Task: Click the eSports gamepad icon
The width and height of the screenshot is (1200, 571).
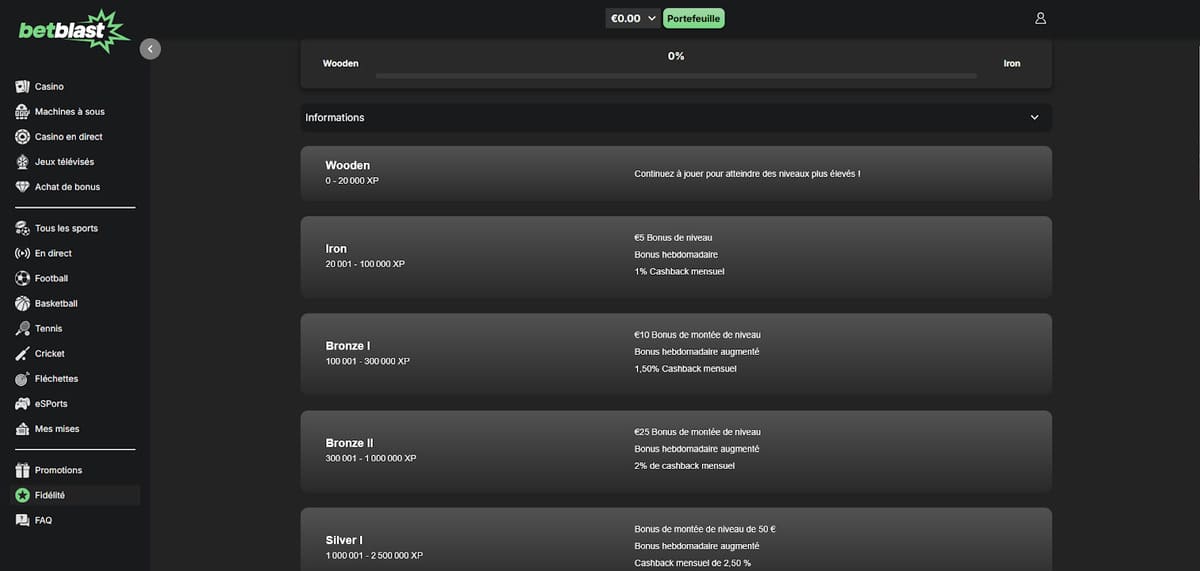Action: [x=23, y=404]
